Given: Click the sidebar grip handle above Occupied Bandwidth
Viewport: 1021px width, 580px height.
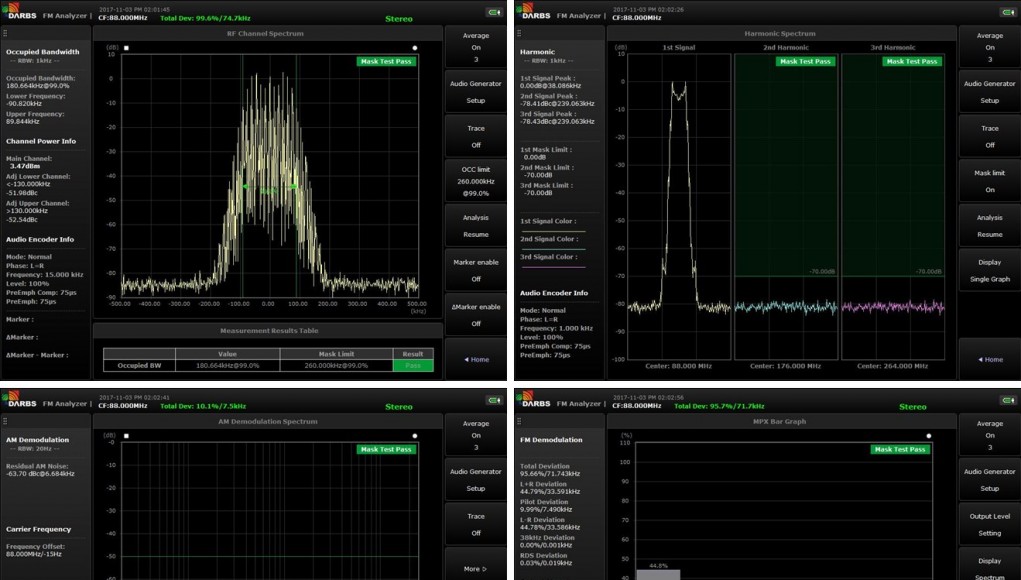Looking at the screenshot, I should point(6,32).
